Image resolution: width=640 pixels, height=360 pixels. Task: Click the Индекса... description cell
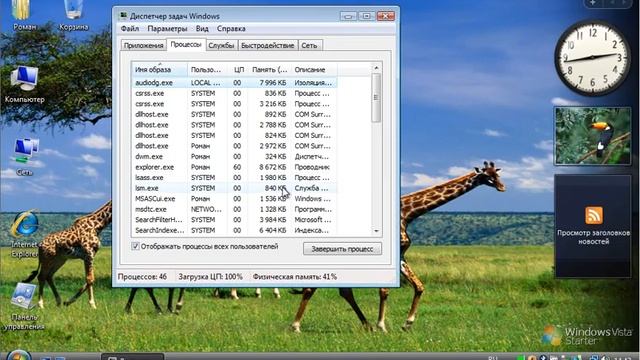[311, 230]
